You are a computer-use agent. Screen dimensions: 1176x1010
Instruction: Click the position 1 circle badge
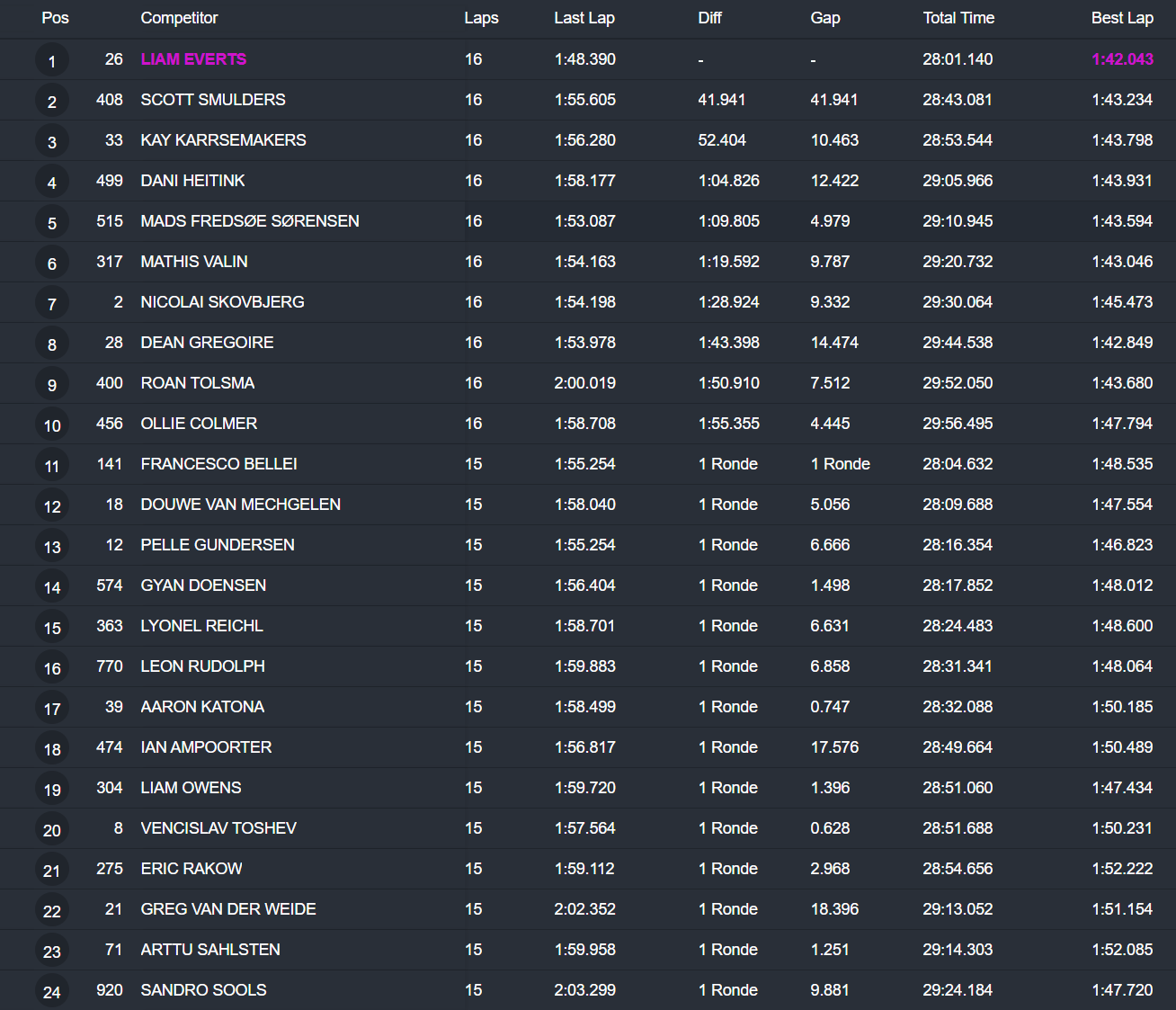[x=52, y=61]
